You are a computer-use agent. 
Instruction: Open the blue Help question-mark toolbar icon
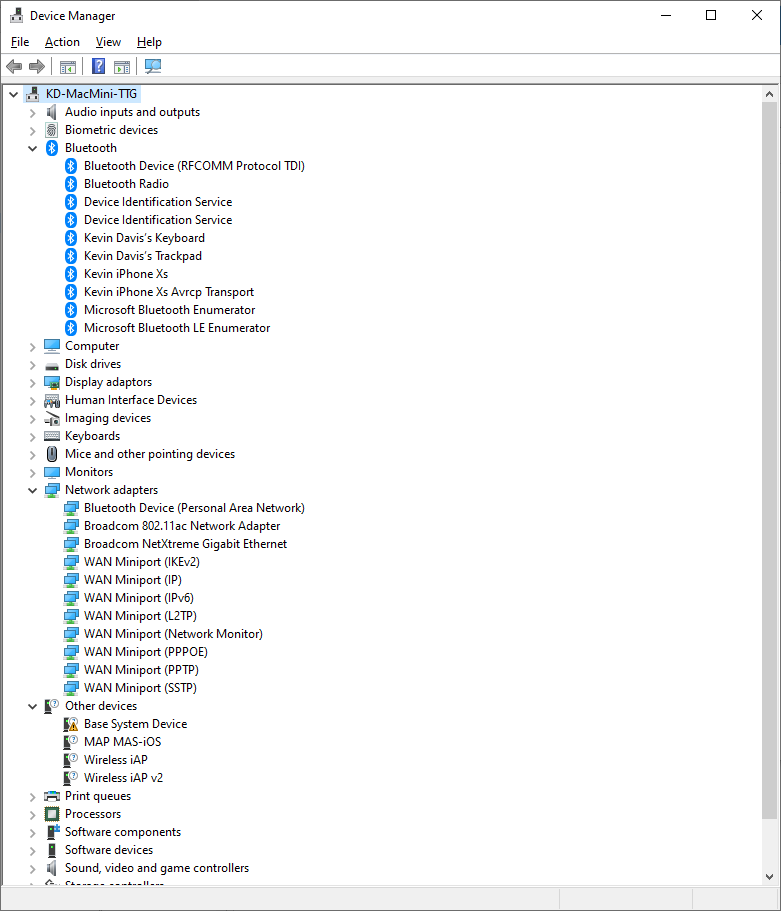pyautogui.click(x=98, y=66)
